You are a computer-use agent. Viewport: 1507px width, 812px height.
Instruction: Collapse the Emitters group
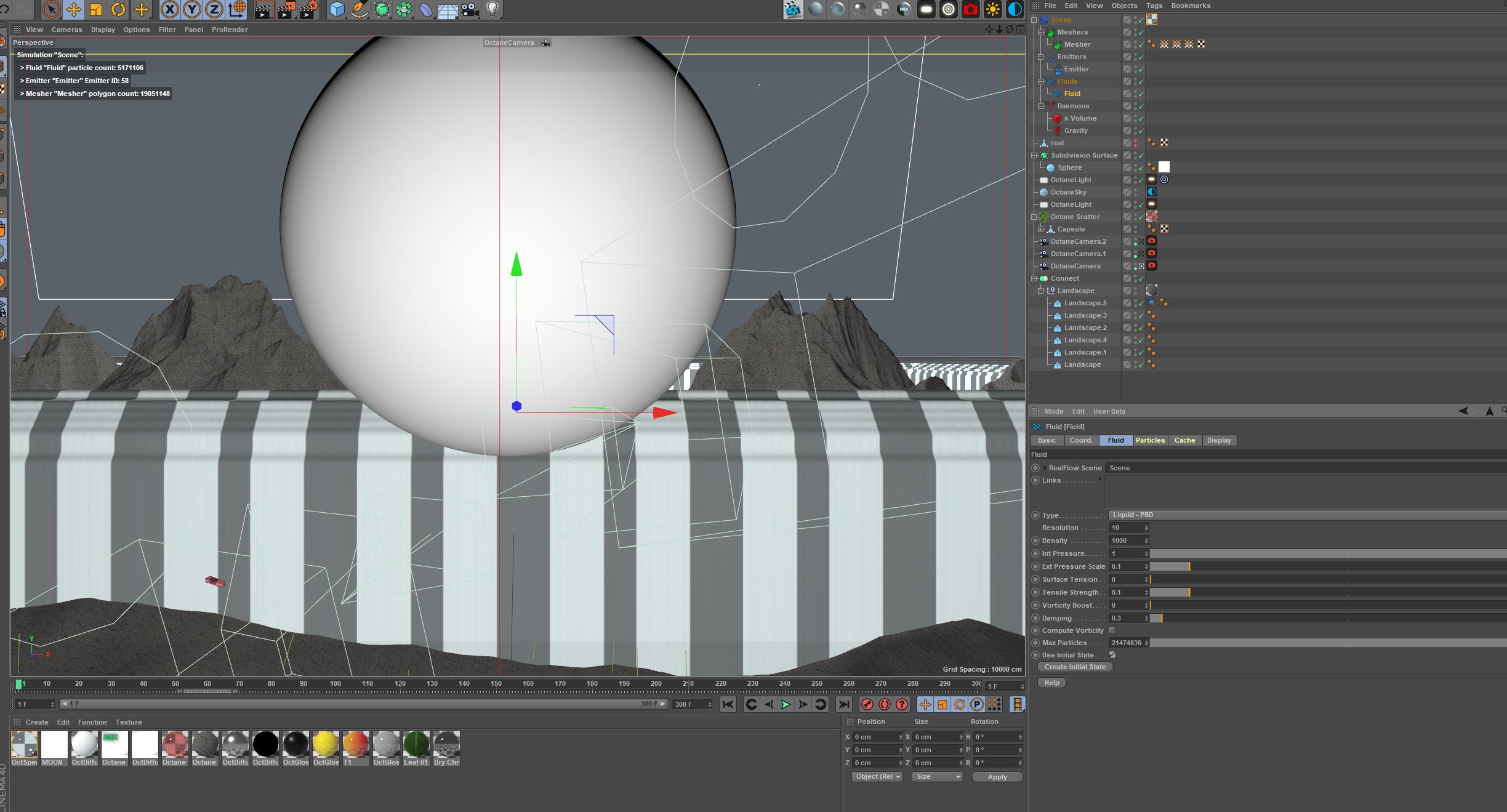pos(1041,57)
